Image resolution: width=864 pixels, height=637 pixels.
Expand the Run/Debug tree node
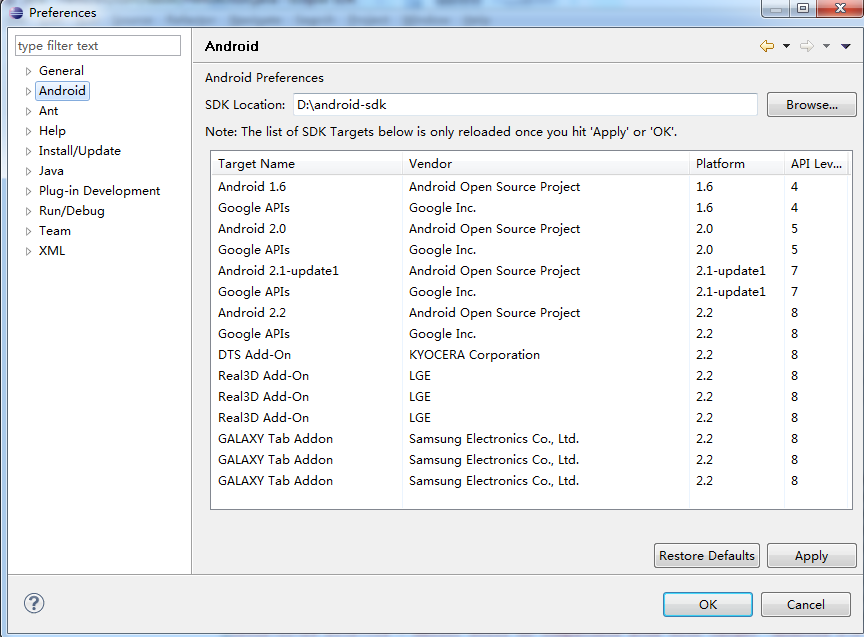28,211
